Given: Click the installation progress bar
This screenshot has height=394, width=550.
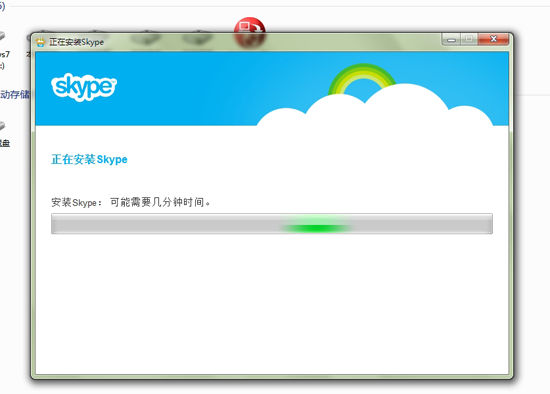Looking at the screenshot, I should [x=272, y=223].
